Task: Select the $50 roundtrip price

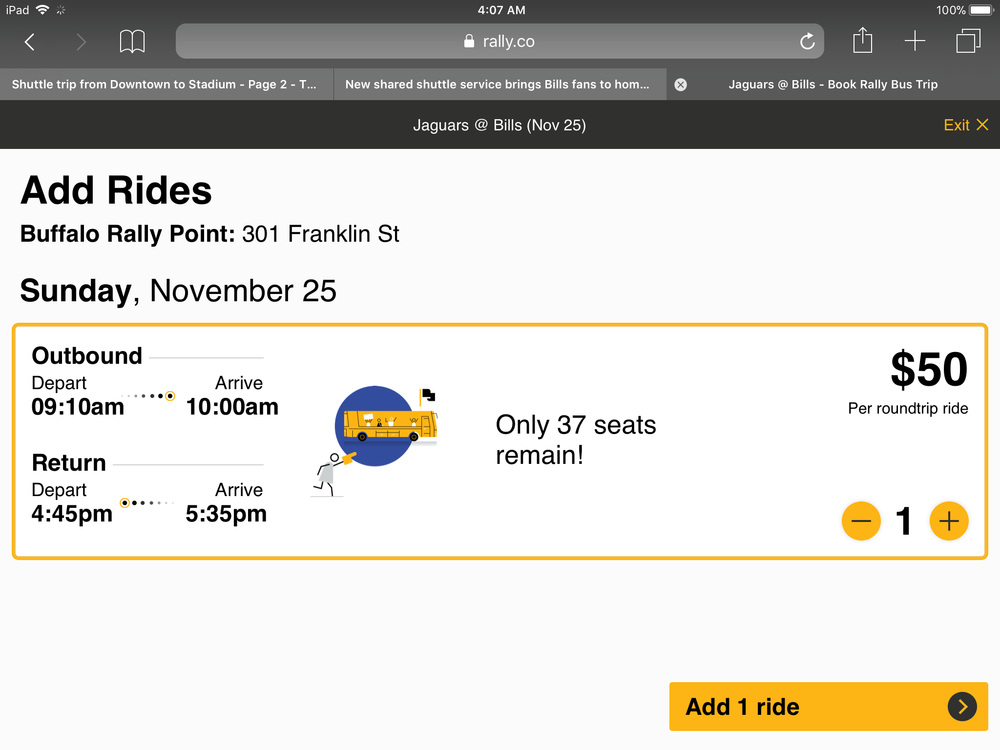Action: pyautogui.click(x=929, y=369)
